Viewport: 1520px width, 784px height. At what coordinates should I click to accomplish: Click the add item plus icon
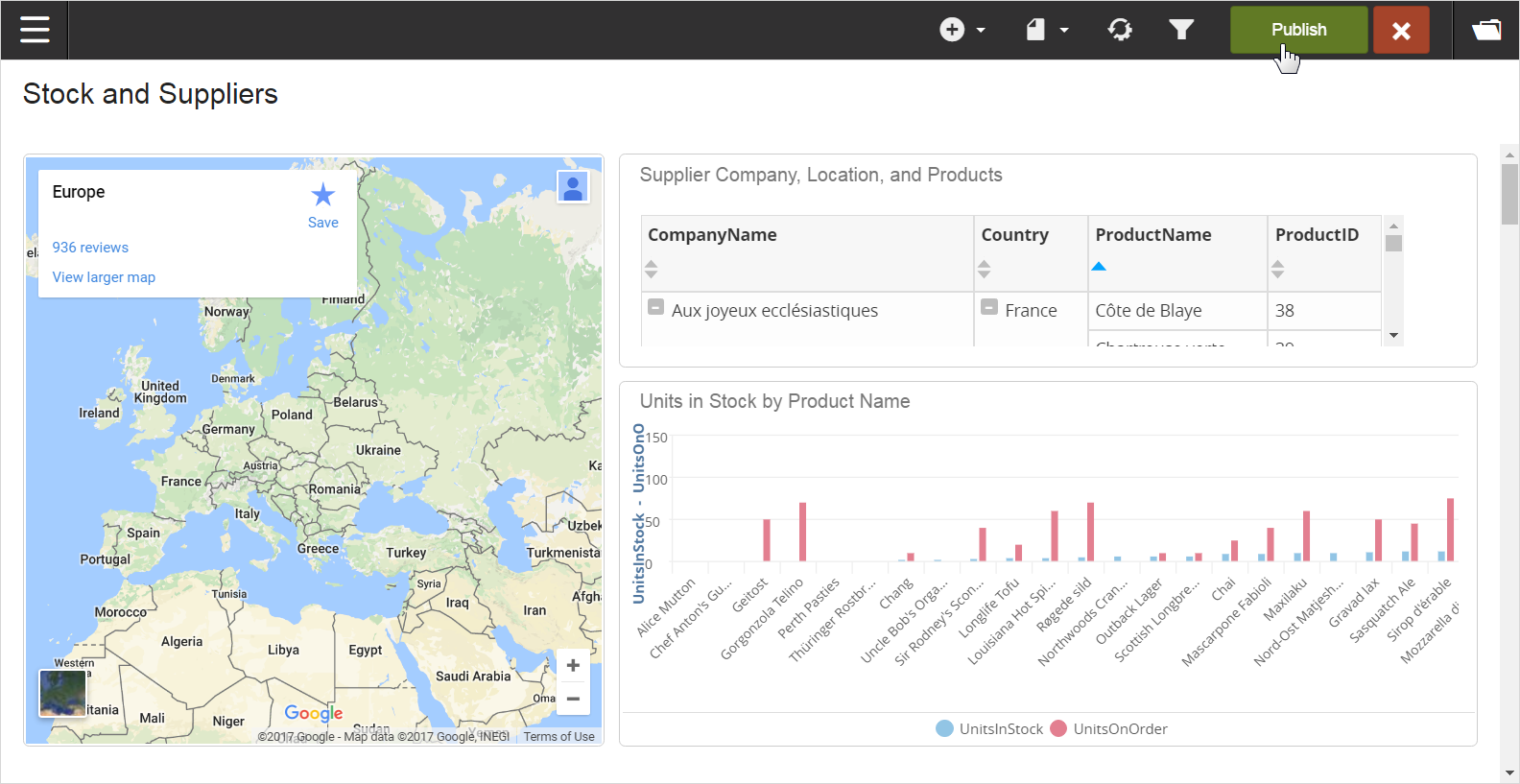point(952,30)
